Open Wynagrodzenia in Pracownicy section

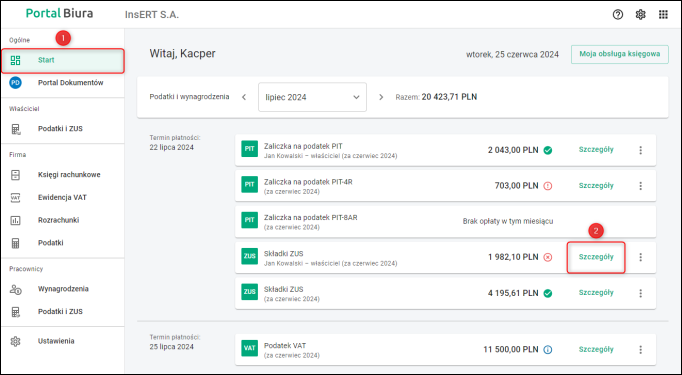click(63, 289)
